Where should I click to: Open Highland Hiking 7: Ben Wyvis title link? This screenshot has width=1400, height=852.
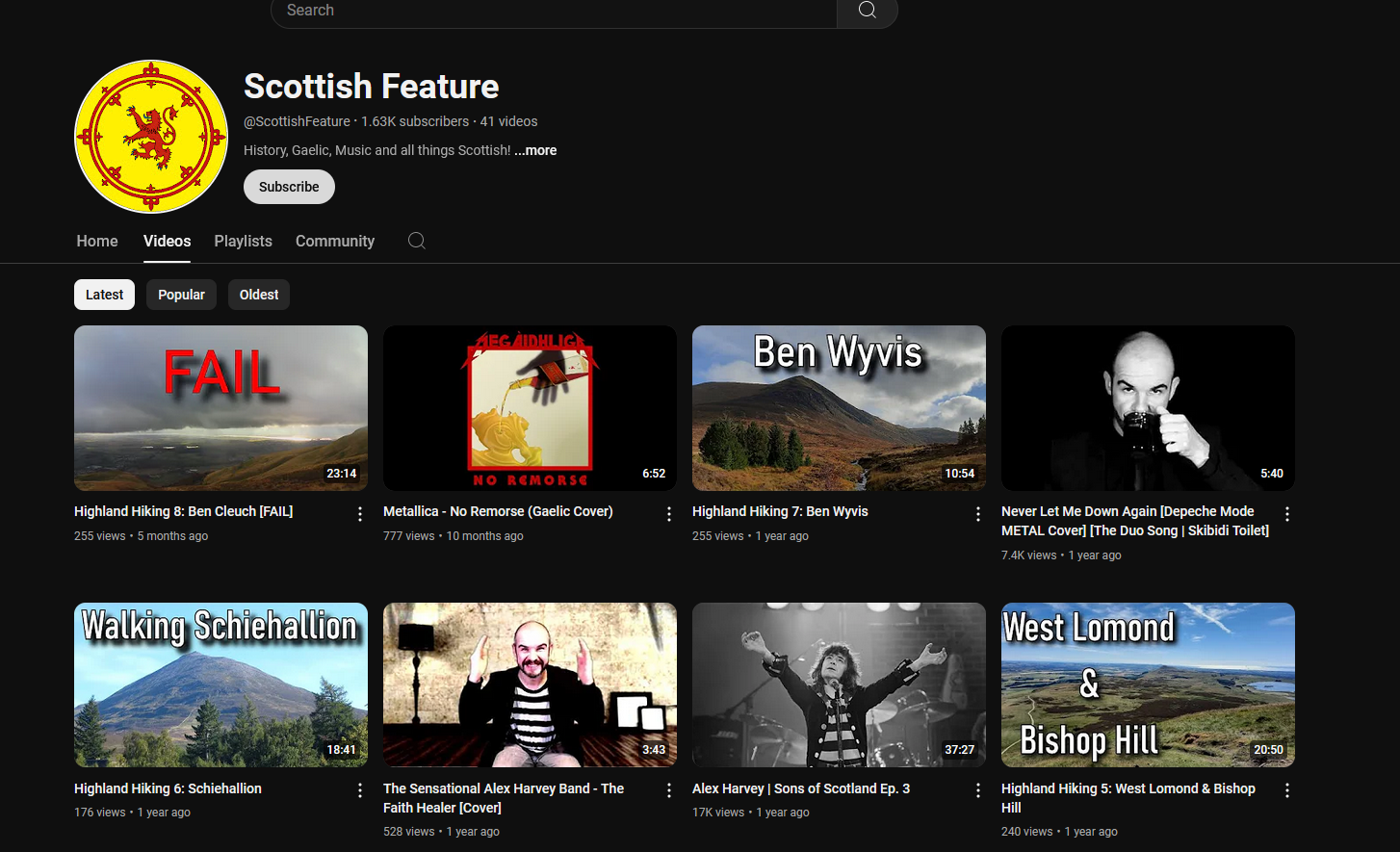pos(780,511)
